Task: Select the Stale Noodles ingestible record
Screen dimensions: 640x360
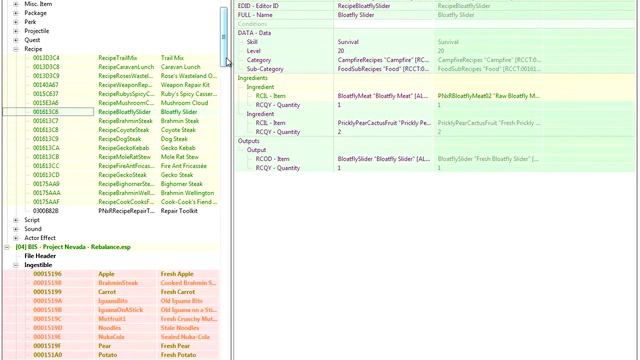Action: click(x=111, y=328)
